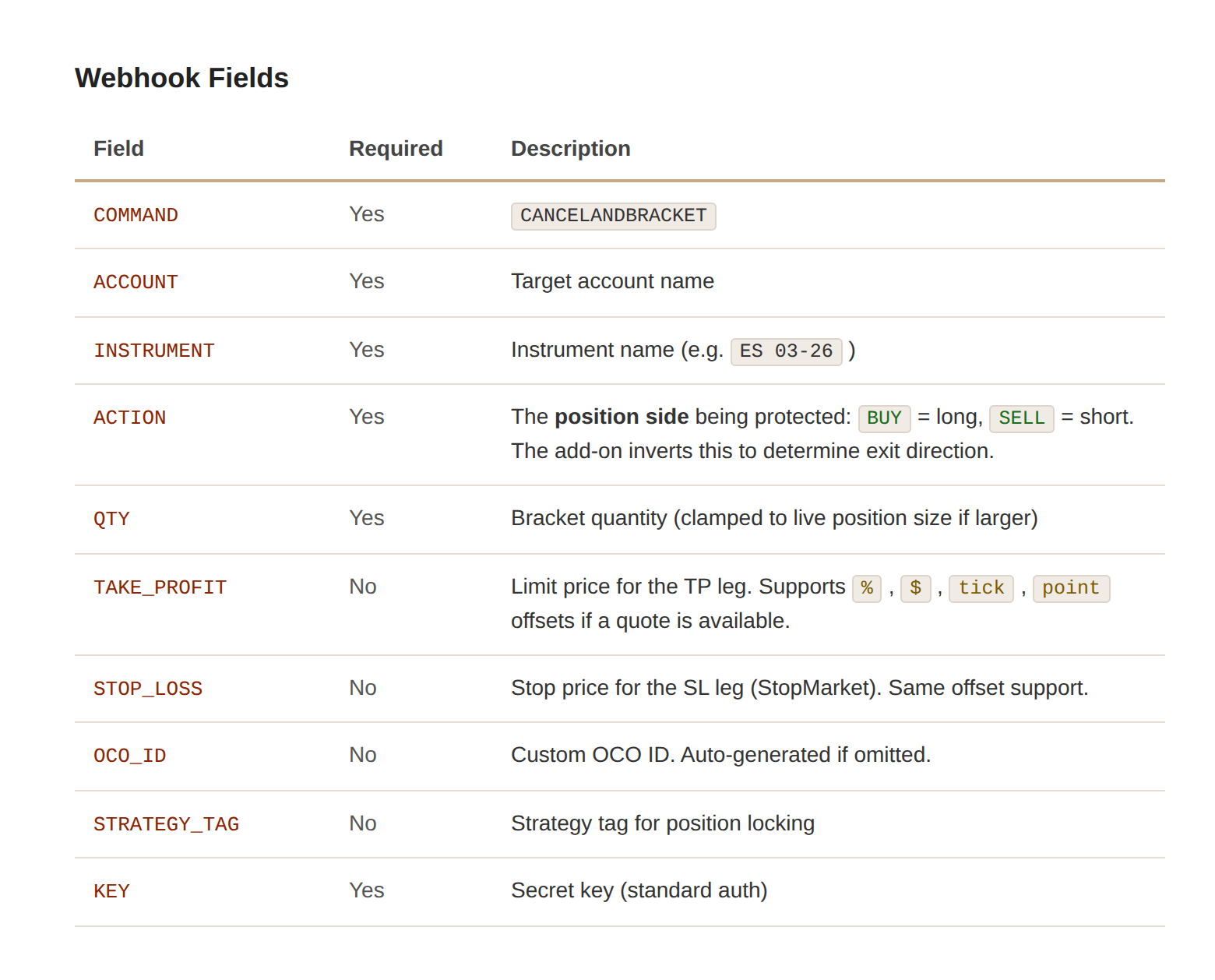Viewport: 1215px width, 980px height.
Task: Open the ACTION field reference
Action: click(129, 418)
